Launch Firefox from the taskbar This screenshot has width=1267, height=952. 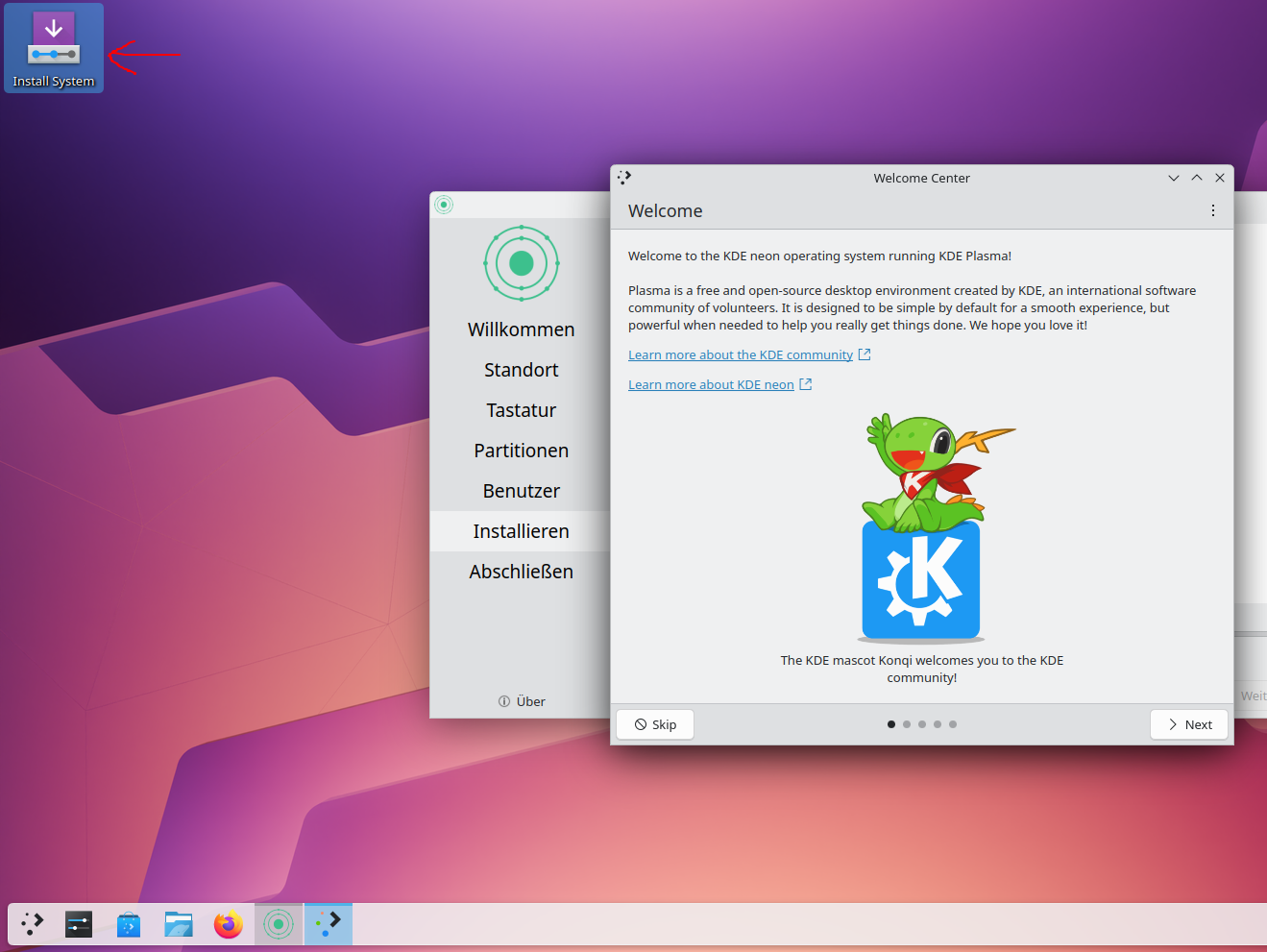(x=229, y=924)
